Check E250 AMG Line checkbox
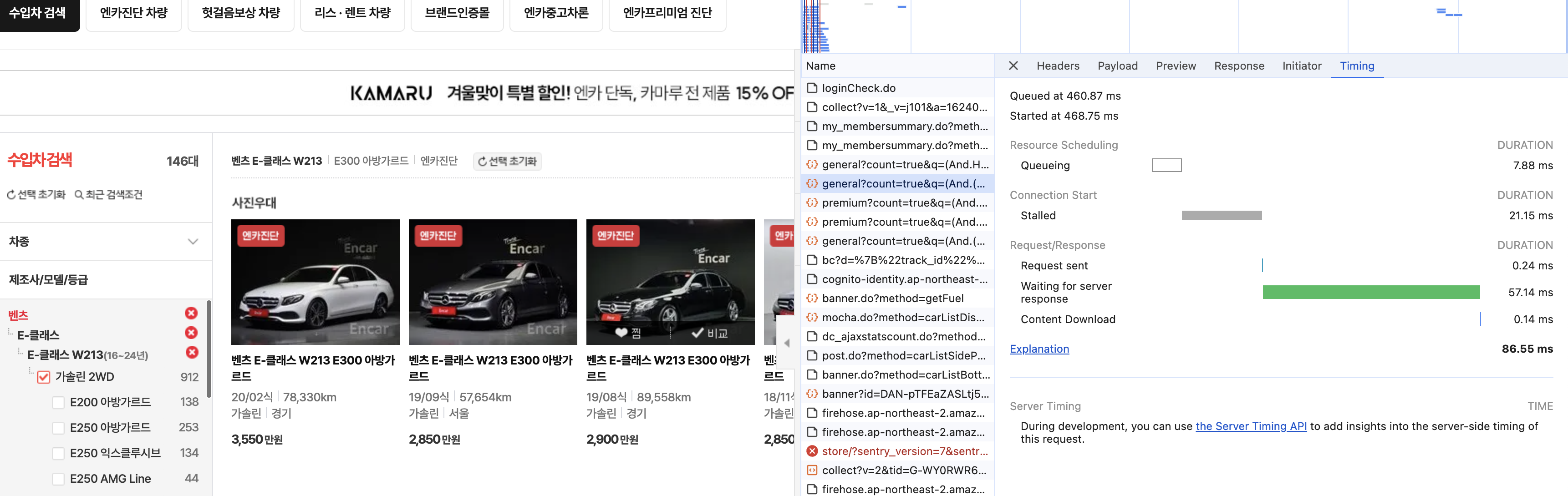The height and width of the screenshot is (496, 1568). coord(58,479)
